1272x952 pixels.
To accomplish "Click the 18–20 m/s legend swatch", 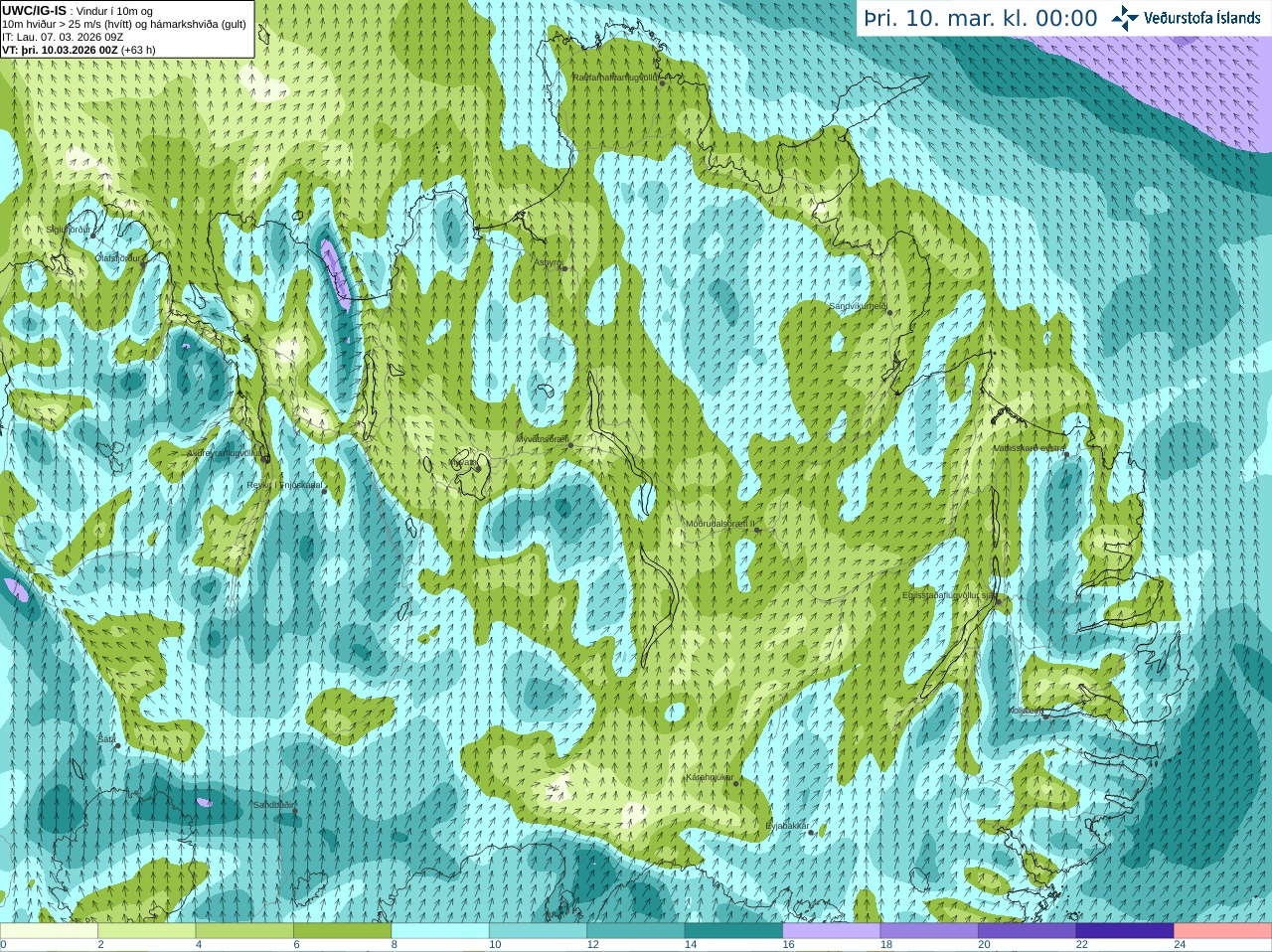I will (x=930, y=931).
